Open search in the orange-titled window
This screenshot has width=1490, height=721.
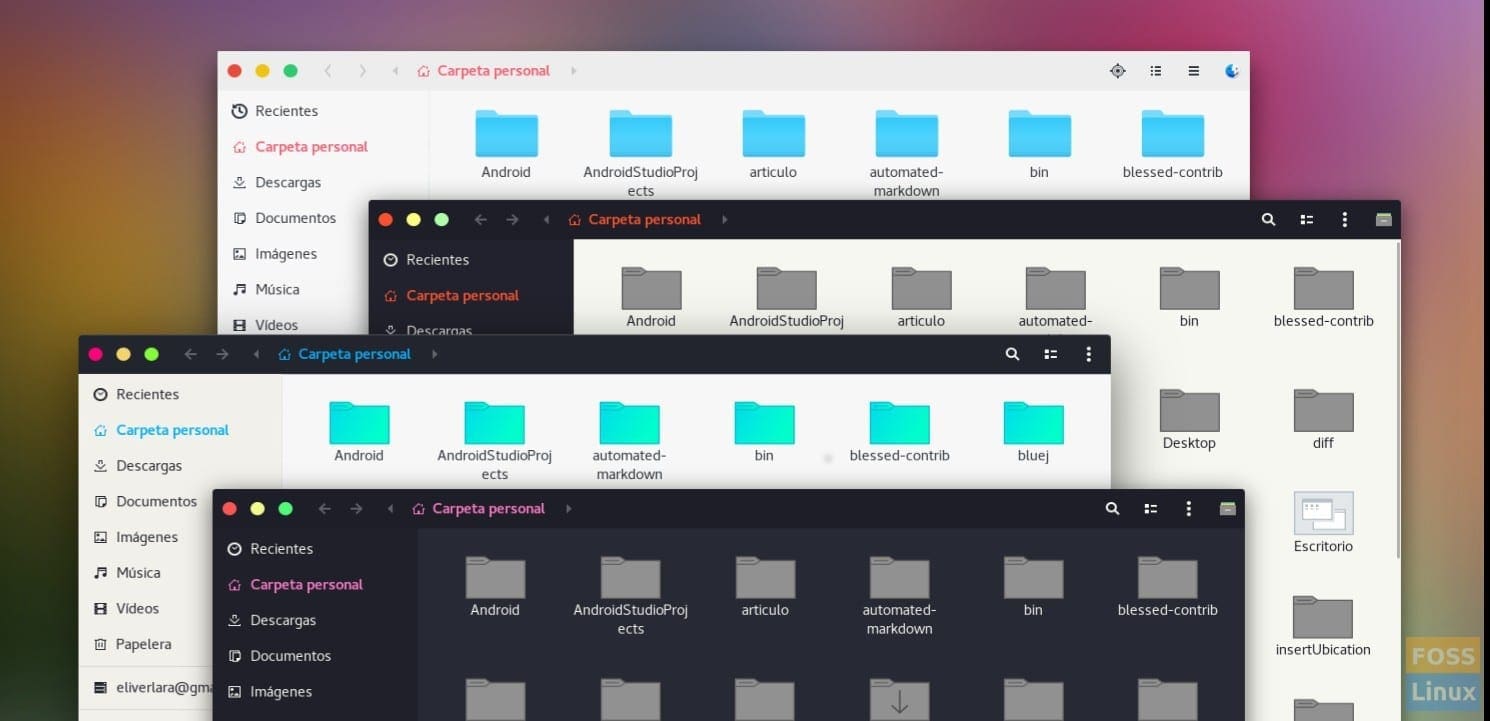[x=1268, y=219]
